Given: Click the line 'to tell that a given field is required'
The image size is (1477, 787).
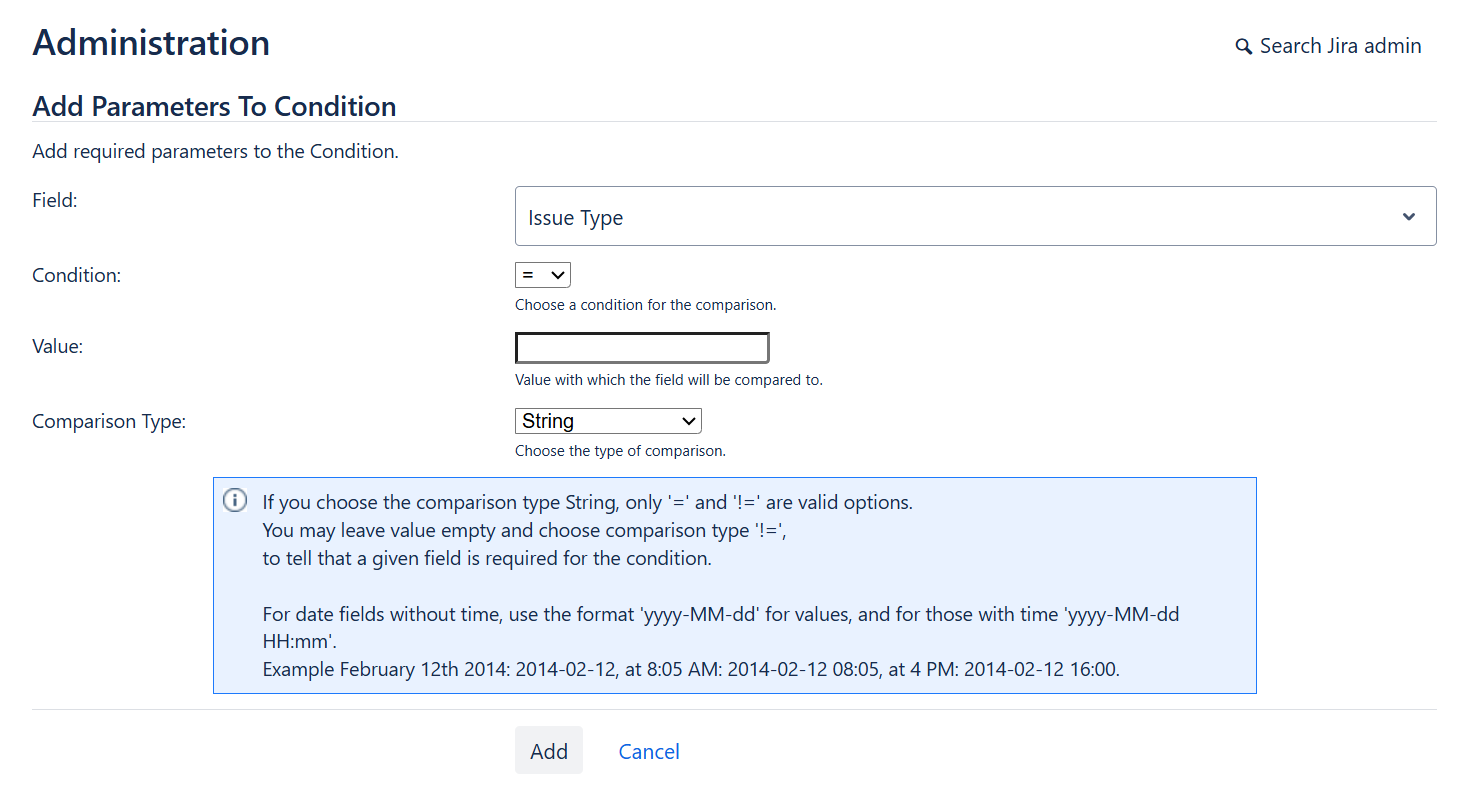Looking at the screenshot, I should pos(487,558).
